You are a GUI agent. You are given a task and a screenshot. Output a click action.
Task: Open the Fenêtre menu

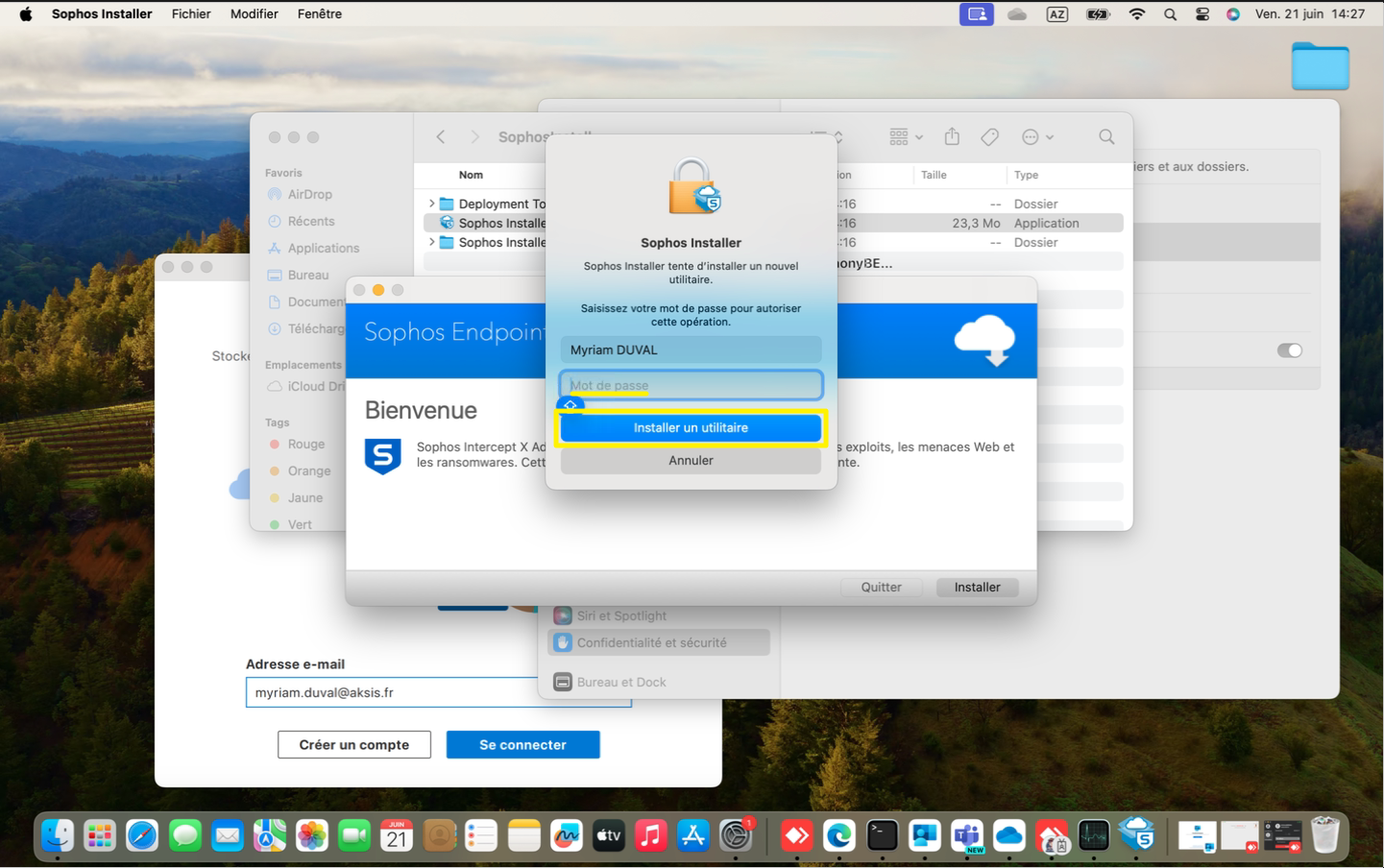tap(320, 14)
